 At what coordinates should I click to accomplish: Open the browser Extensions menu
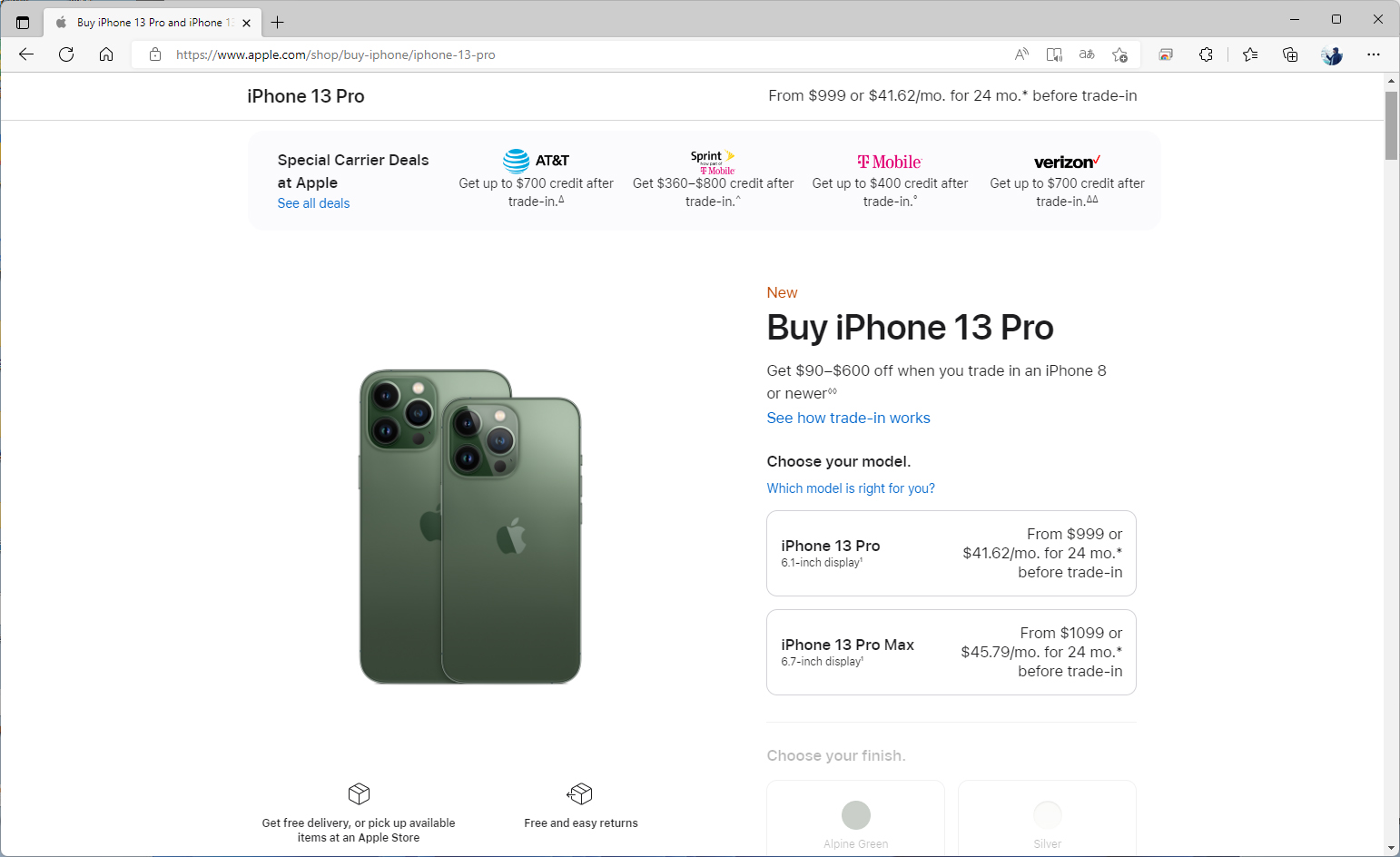(1206, 54)
